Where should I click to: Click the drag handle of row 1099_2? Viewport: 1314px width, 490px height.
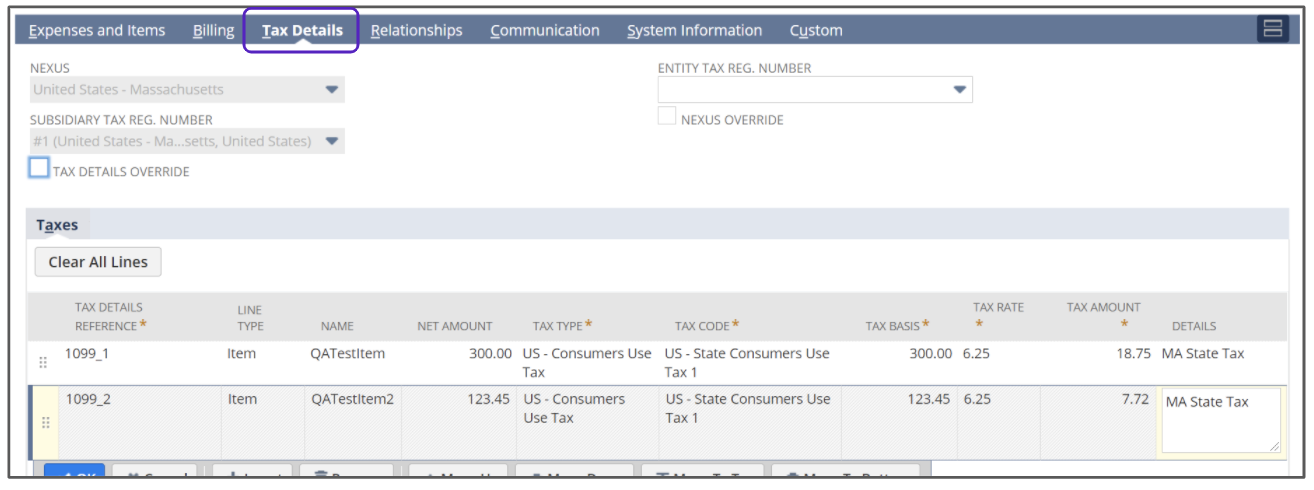click(43, 423)
